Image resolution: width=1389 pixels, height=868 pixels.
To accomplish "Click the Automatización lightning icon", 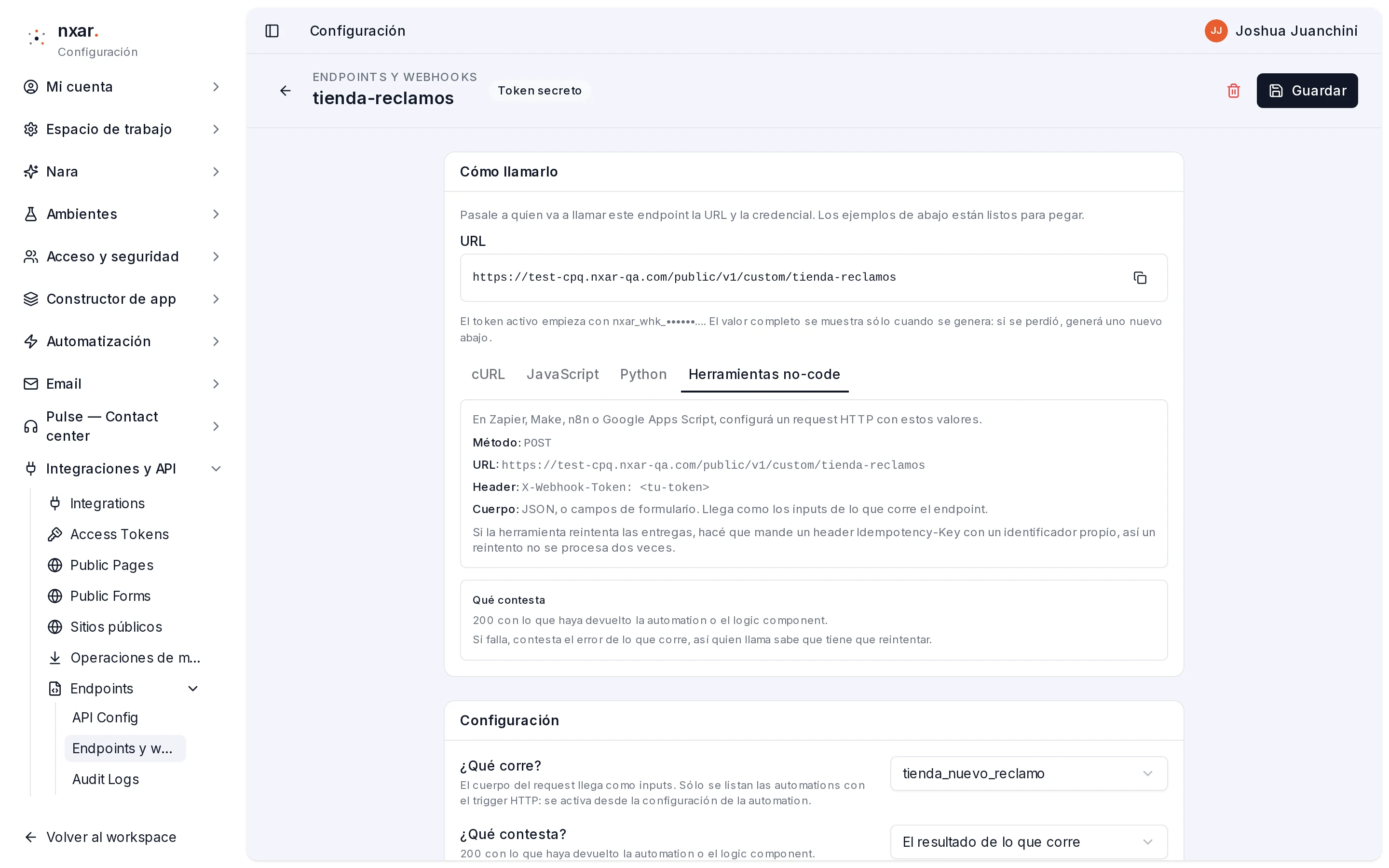I will 31,341.
